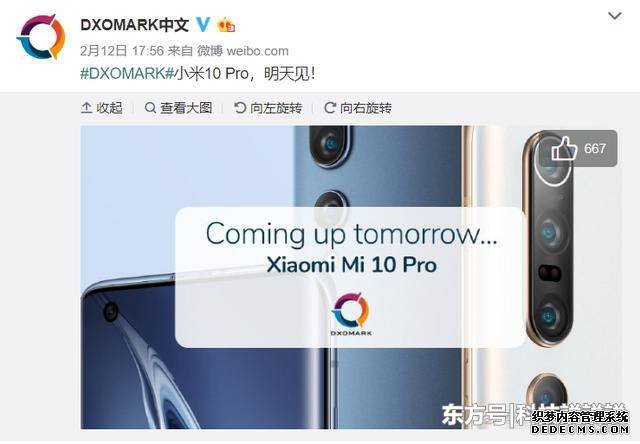Image resolution: width=640 pixels, height=444 pixels.
Task: Click the counterclockwise rotate icon
Action: pyautogui.click(x=240, y=108)
